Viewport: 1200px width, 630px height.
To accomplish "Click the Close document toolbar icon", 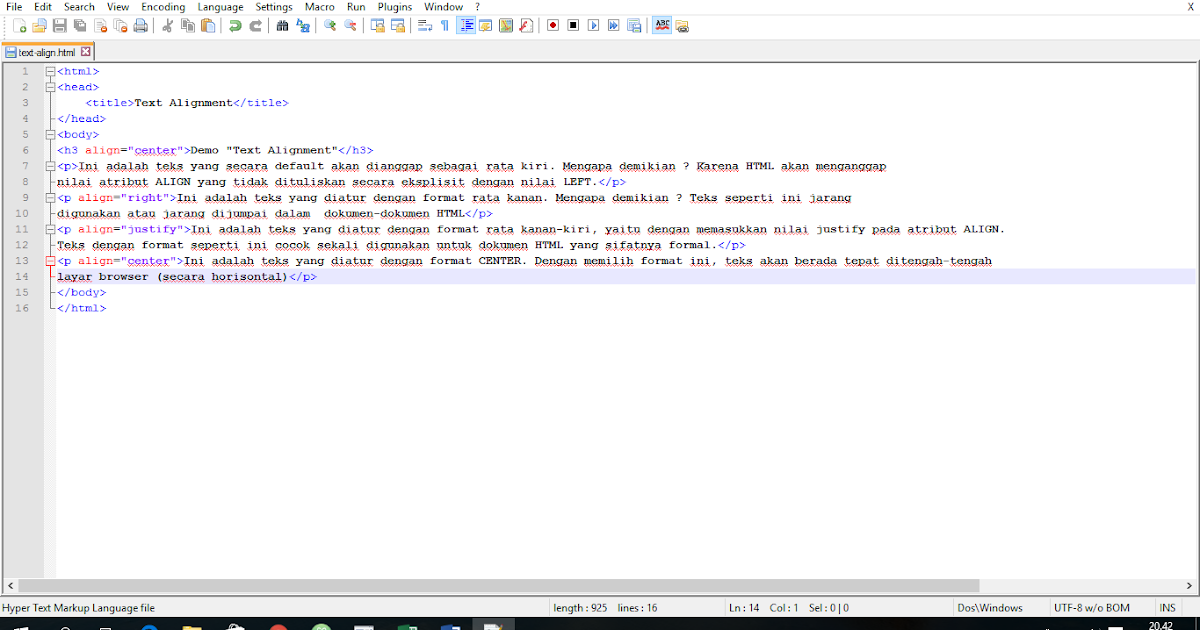I will (x=100, y=25).
